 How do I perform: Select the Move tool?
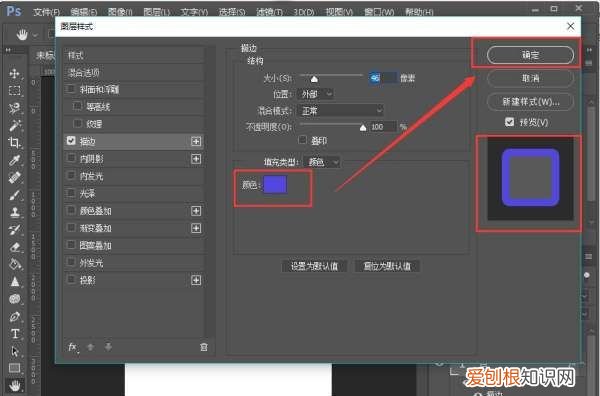tap(15, 73)
